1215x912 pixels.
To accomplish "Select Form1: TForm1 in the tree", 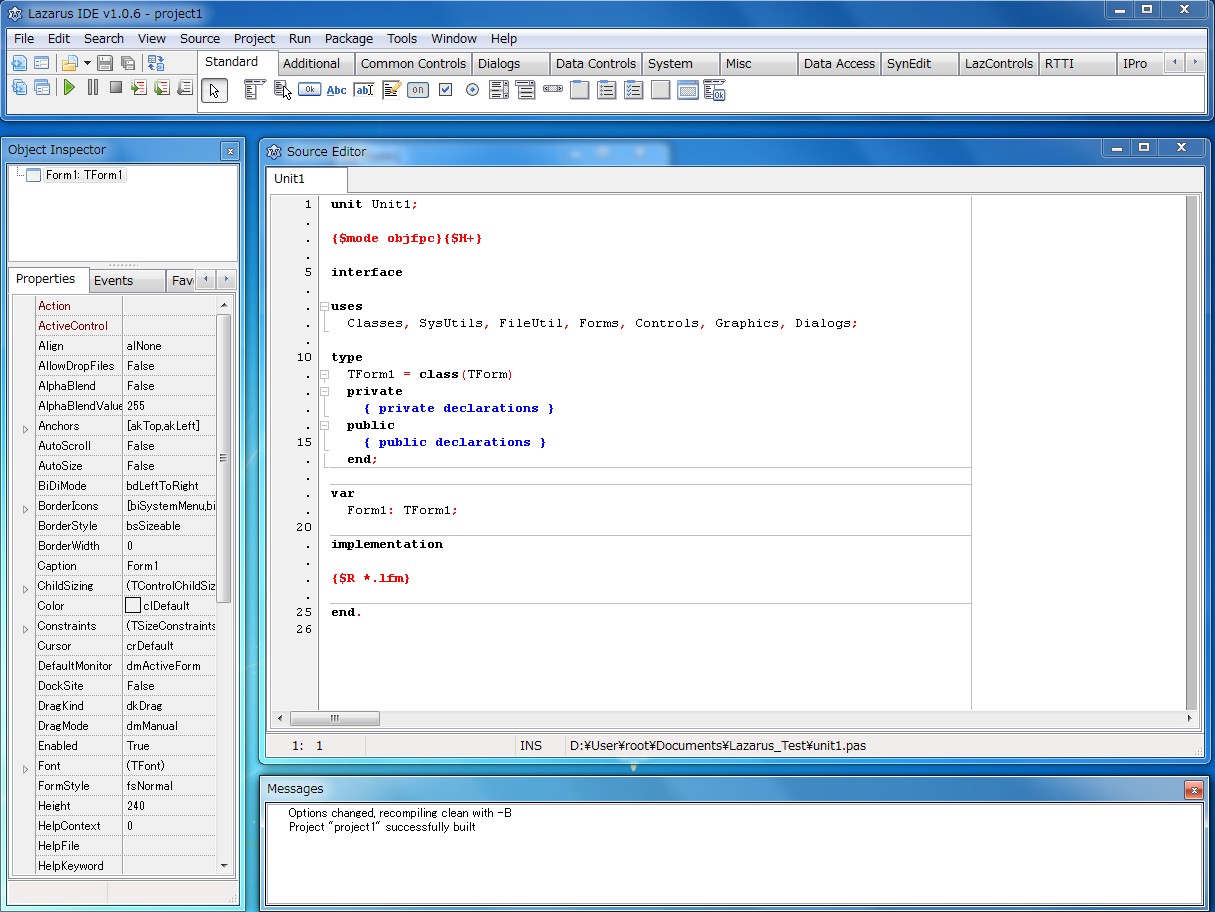I will pyautogui.click(x=84, y=175).
